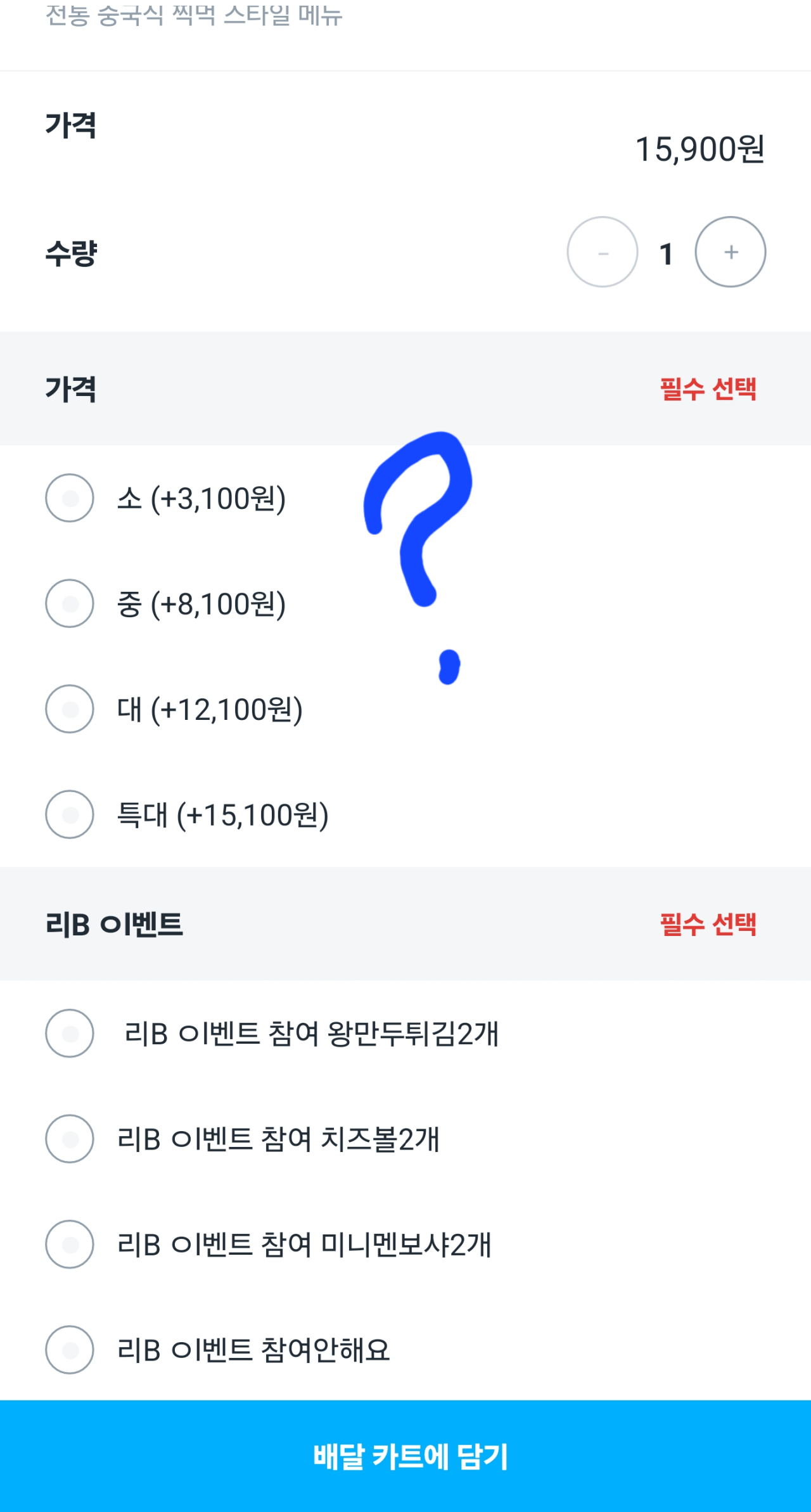Choose 리B 이벤트 참여 왕만두튀김2개
Screen dimensions: 811x1512
coord(70,1034)
